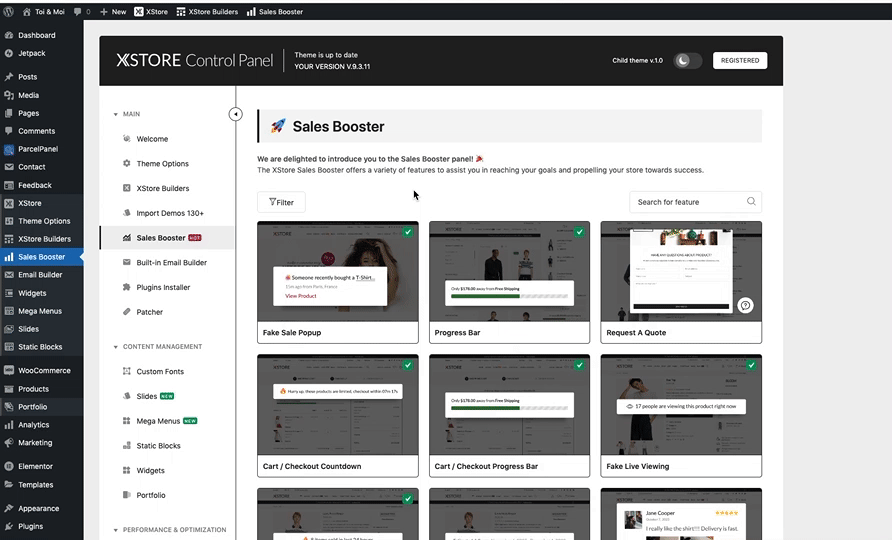Open Portfolio in control panel navigation
The image size is (892, 540).
pos(151,495)
